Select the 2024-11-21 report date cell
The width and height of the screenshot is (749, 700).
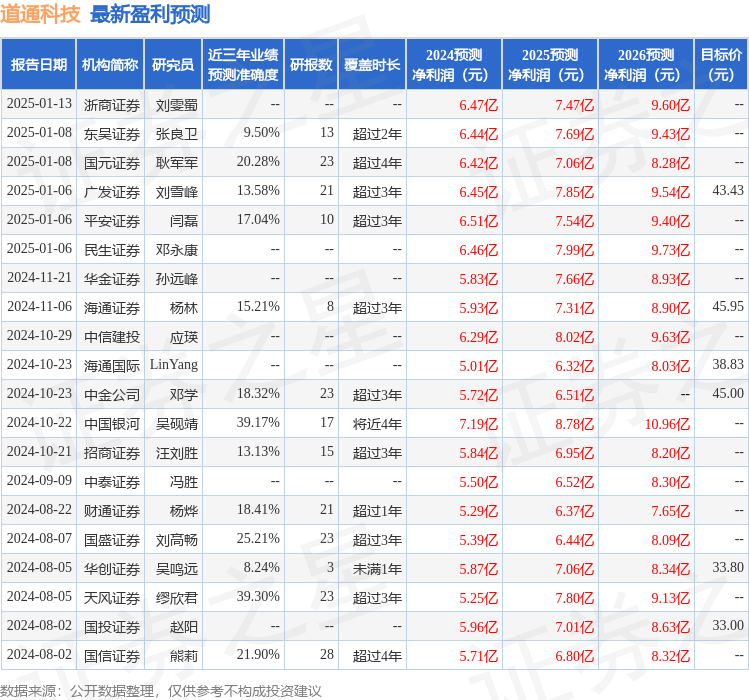[x=39, y=278]
